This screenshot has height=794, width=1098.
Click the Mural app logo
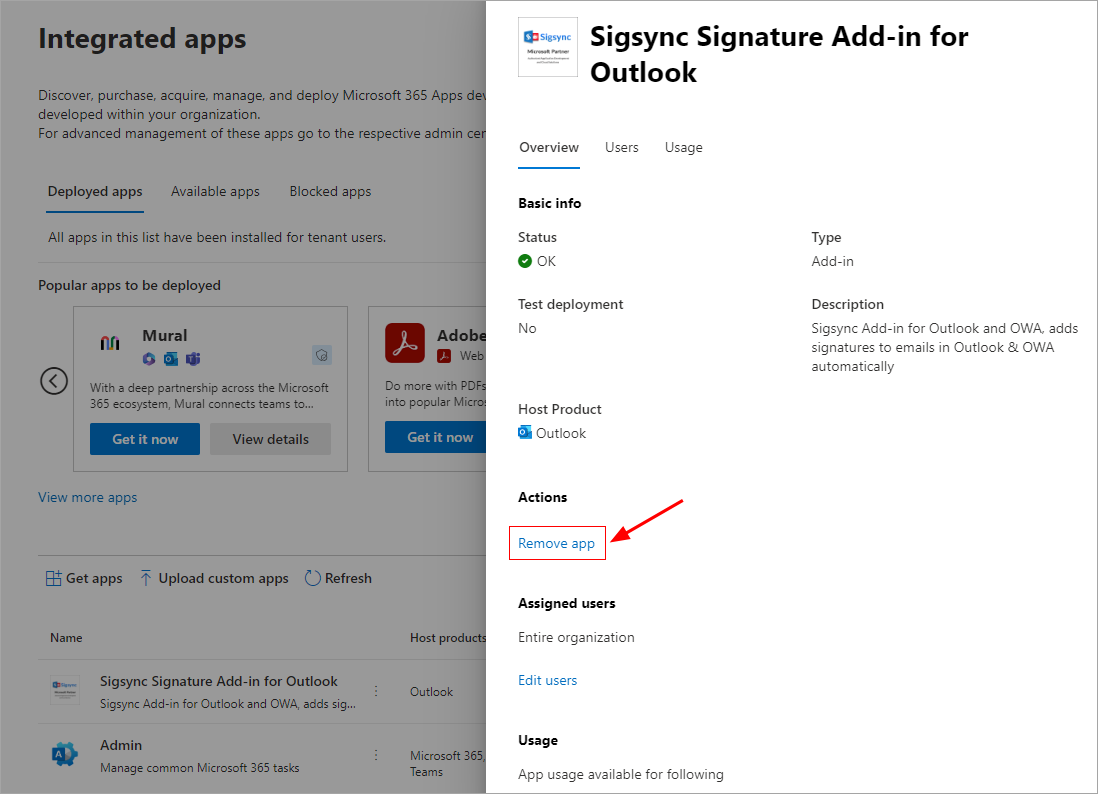click(x=110, y=344)
